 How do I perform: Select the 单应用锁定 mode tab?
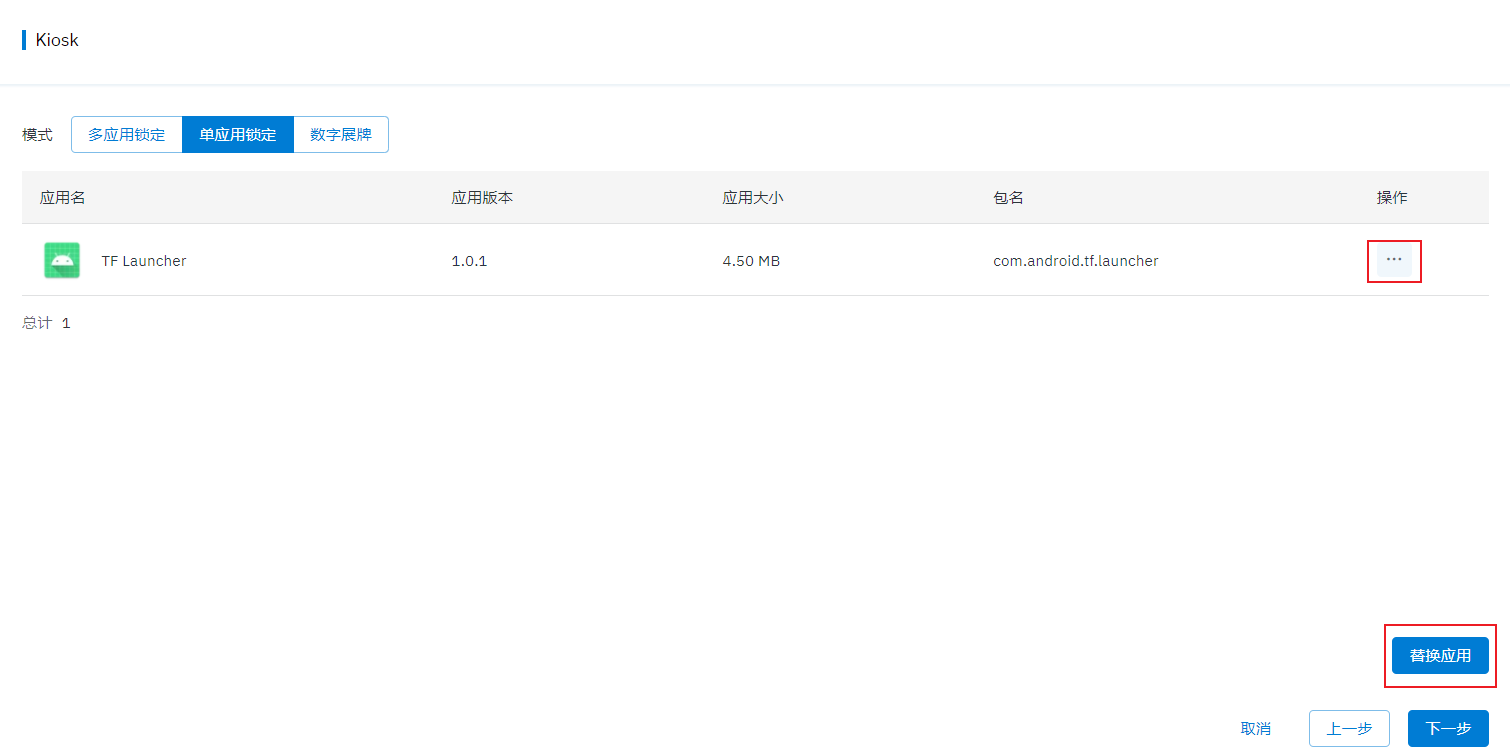click(x=237, y=134)
